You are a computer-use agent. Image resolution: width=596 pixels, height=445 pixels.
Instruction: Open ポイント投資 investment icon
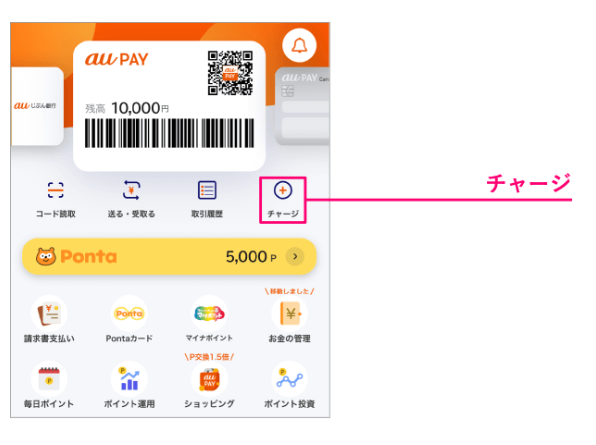pos(290,379)
